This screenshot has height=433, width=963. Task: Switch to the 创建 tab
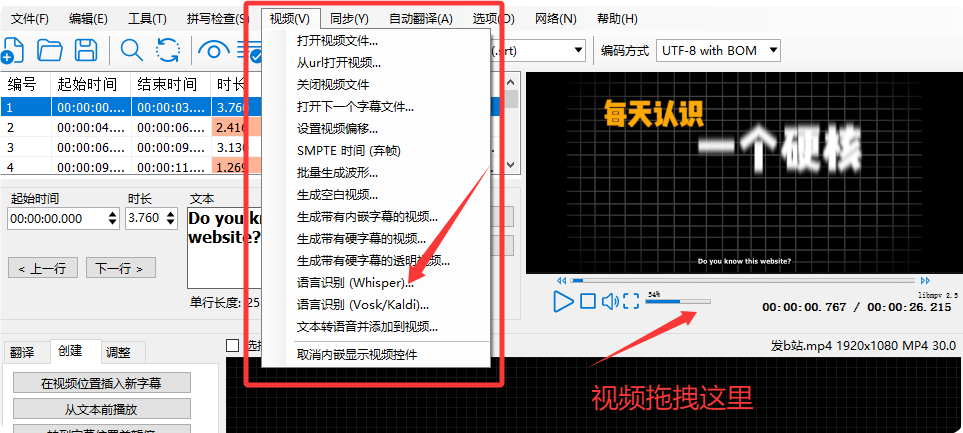[71, 351]
